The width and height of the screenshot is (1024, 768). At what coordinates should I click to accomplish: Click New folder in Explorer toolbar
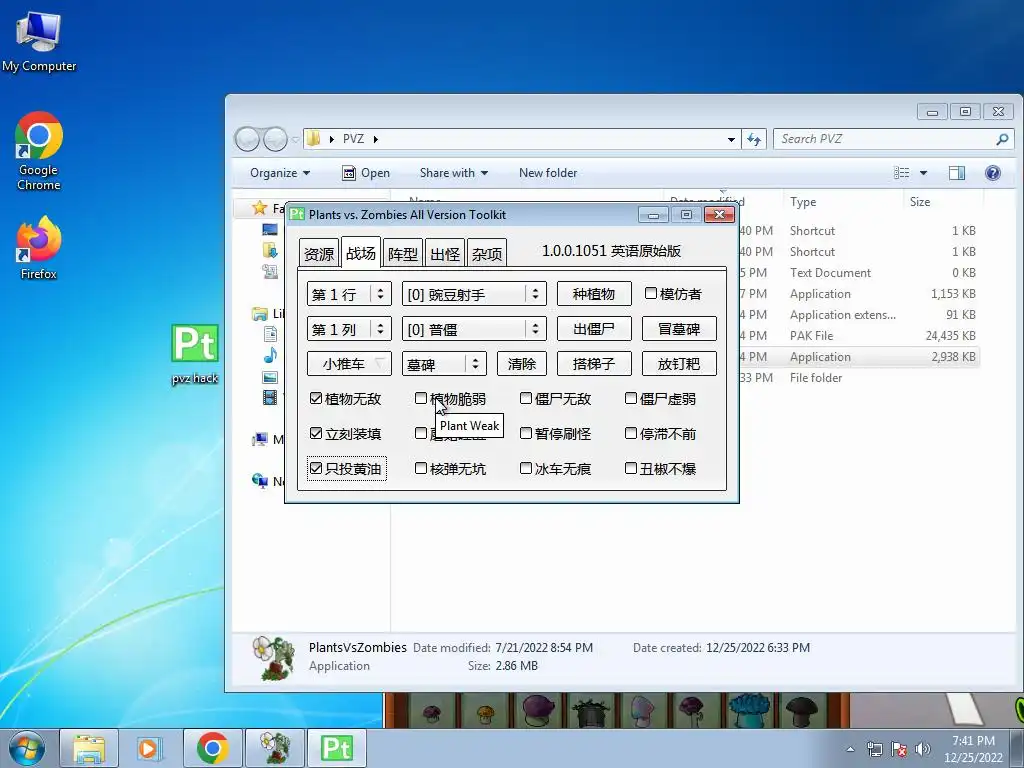(x=548, y=173)
